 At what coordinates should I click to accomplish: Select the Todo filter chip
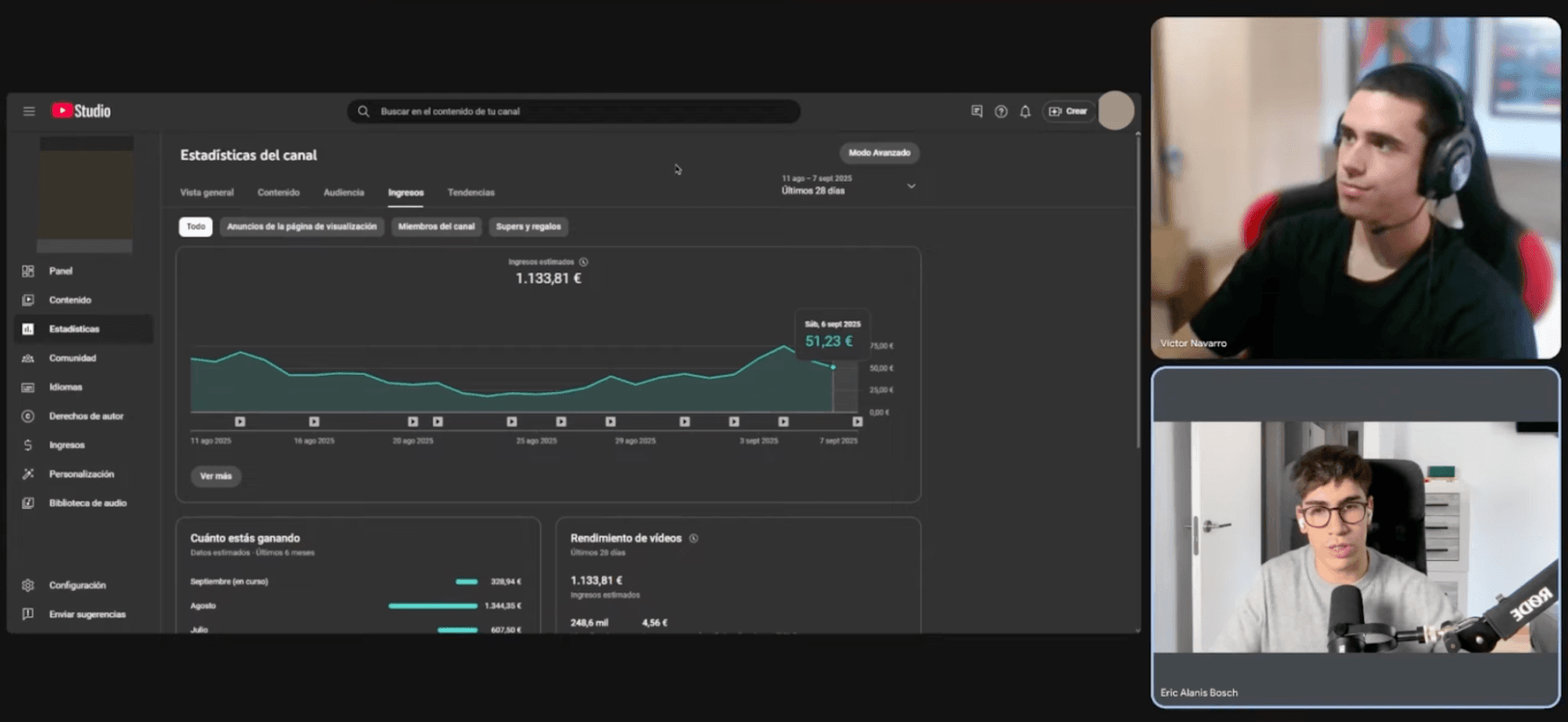click(x=195, y=227)
